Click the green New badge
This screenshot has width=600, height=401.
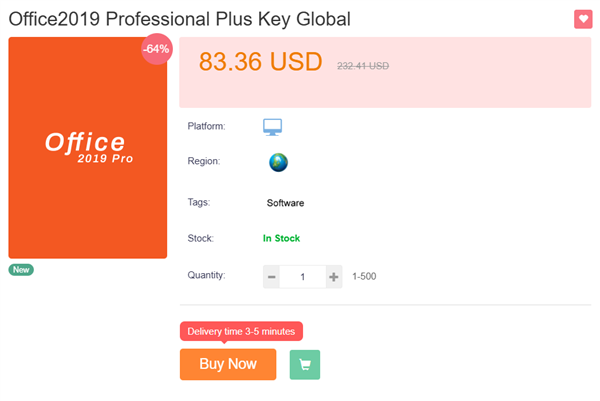tap(21, 270)
